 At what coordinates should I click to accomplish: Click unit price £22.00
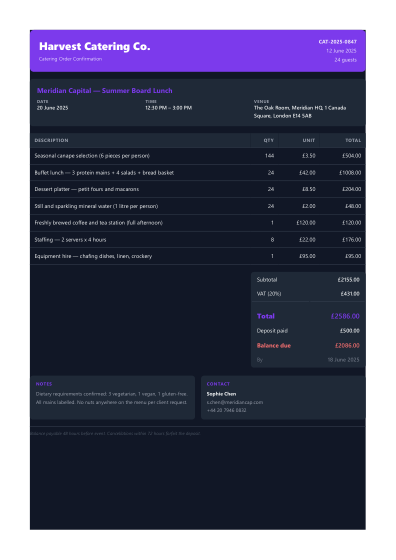pyautogui.click(x=307, y=240)
